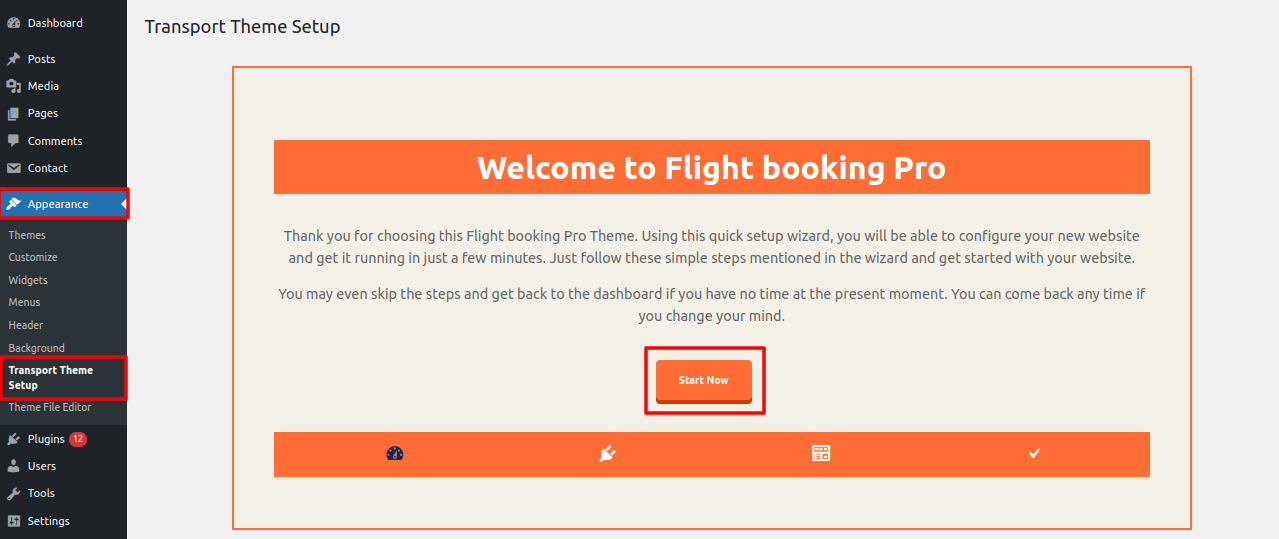This screenshot has width=1279, height=539.
Task: Select Widgets in the Appearance submenu
Action: point(28,280)
